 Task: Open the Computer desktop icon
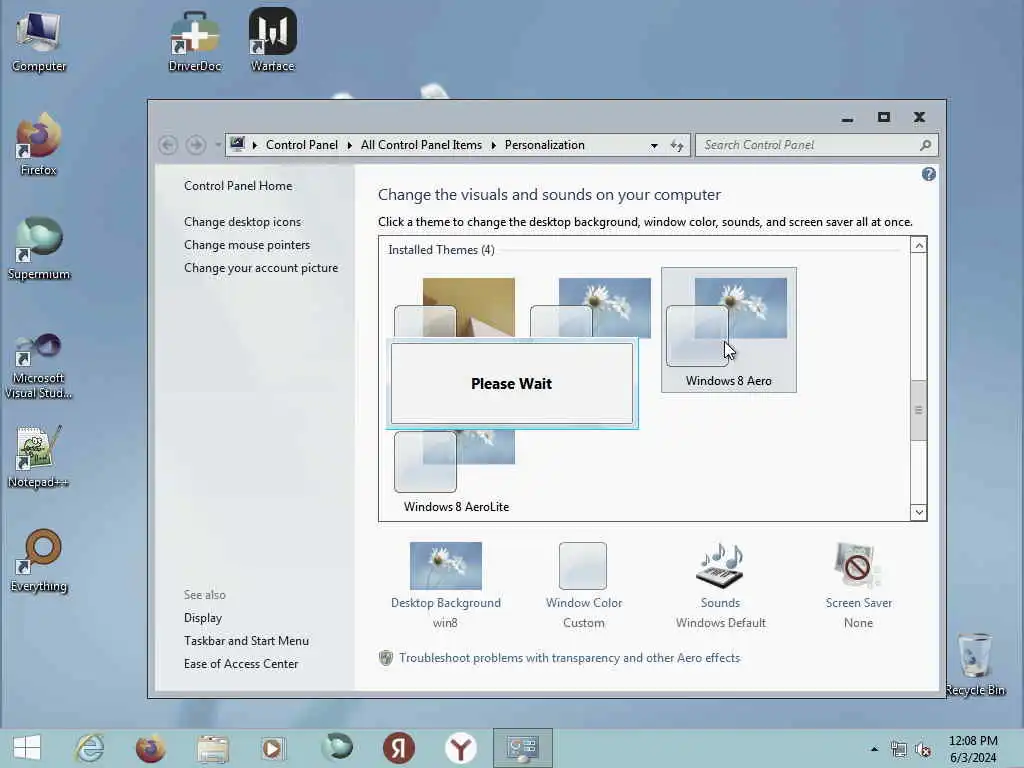point(39,42)
